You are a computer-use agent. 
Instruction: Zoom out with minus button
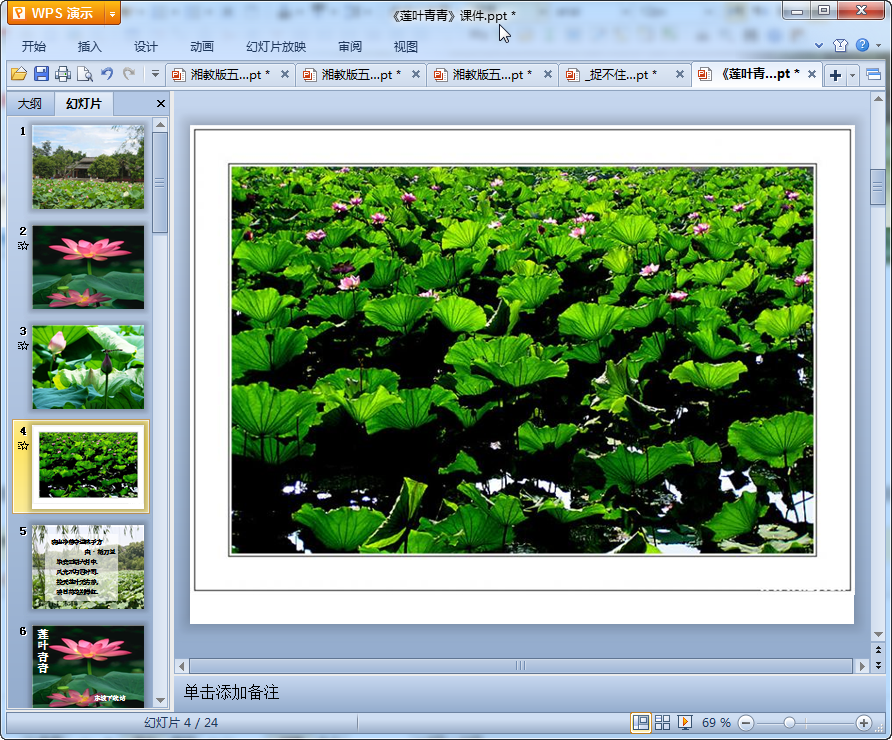point(746,723)
